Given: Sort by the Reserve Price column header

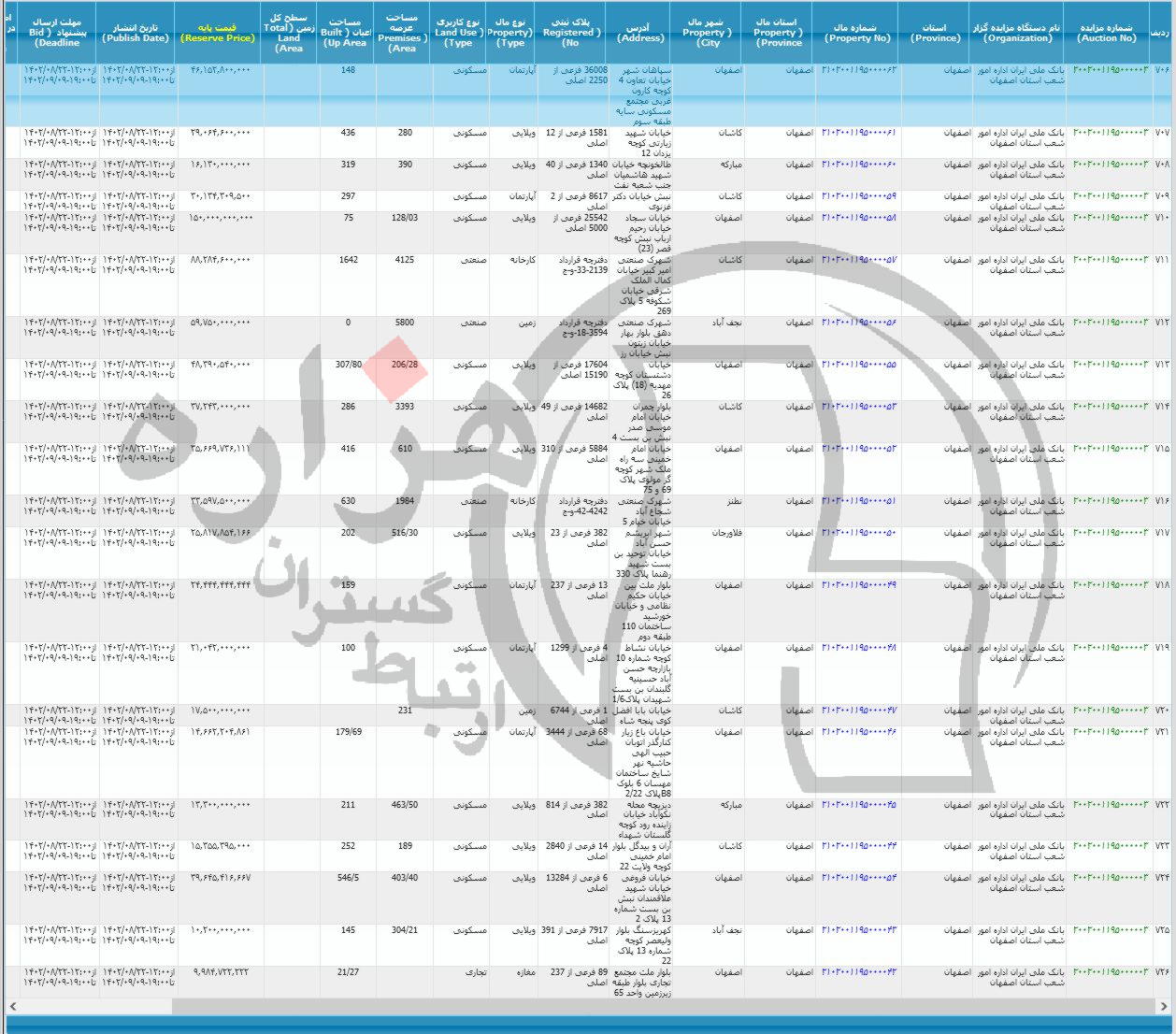Looking at the screenshot, I should [x=218, y=33].
